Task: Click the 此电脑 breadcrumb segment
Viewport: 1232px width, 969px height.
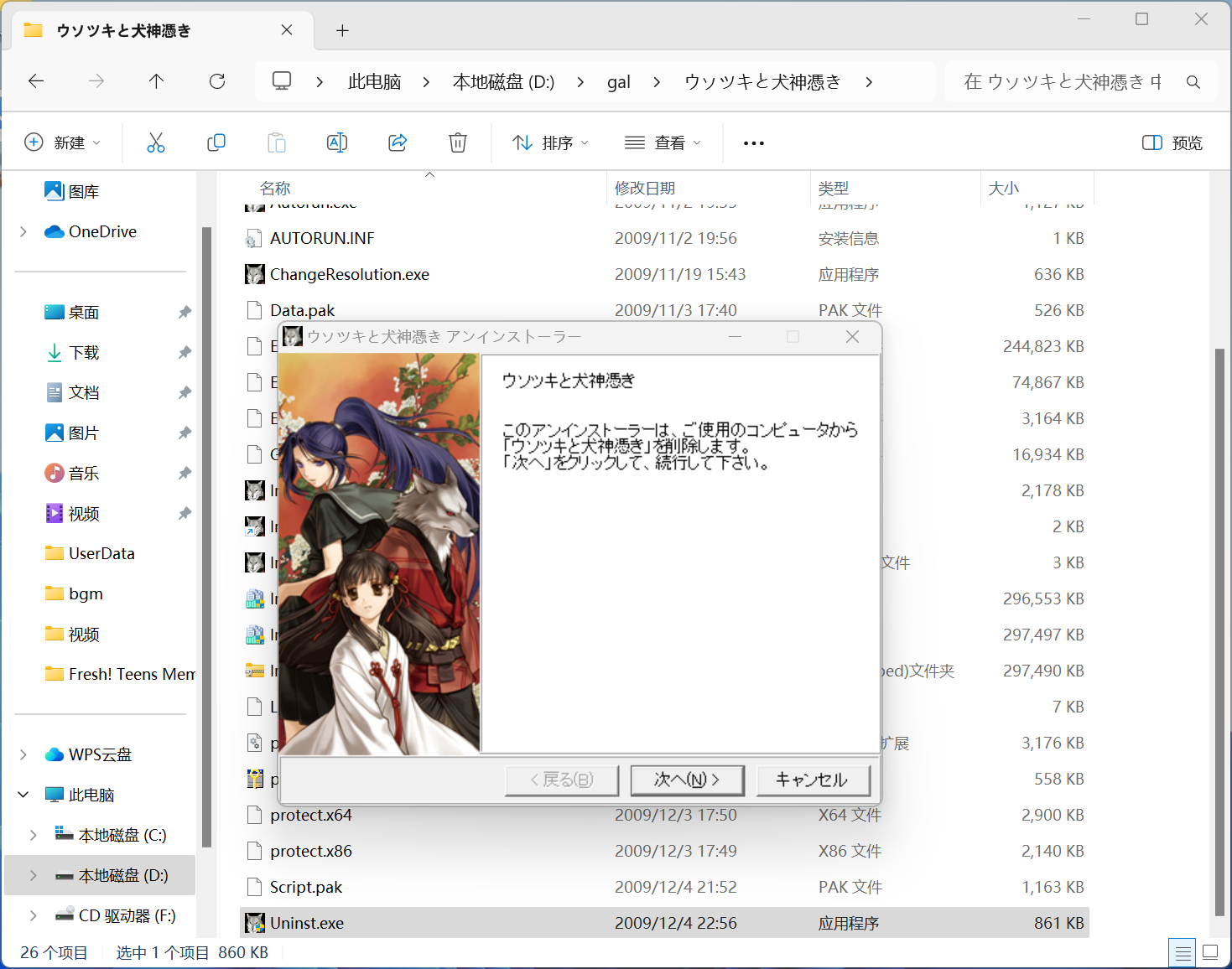Action: coord(375,82)
